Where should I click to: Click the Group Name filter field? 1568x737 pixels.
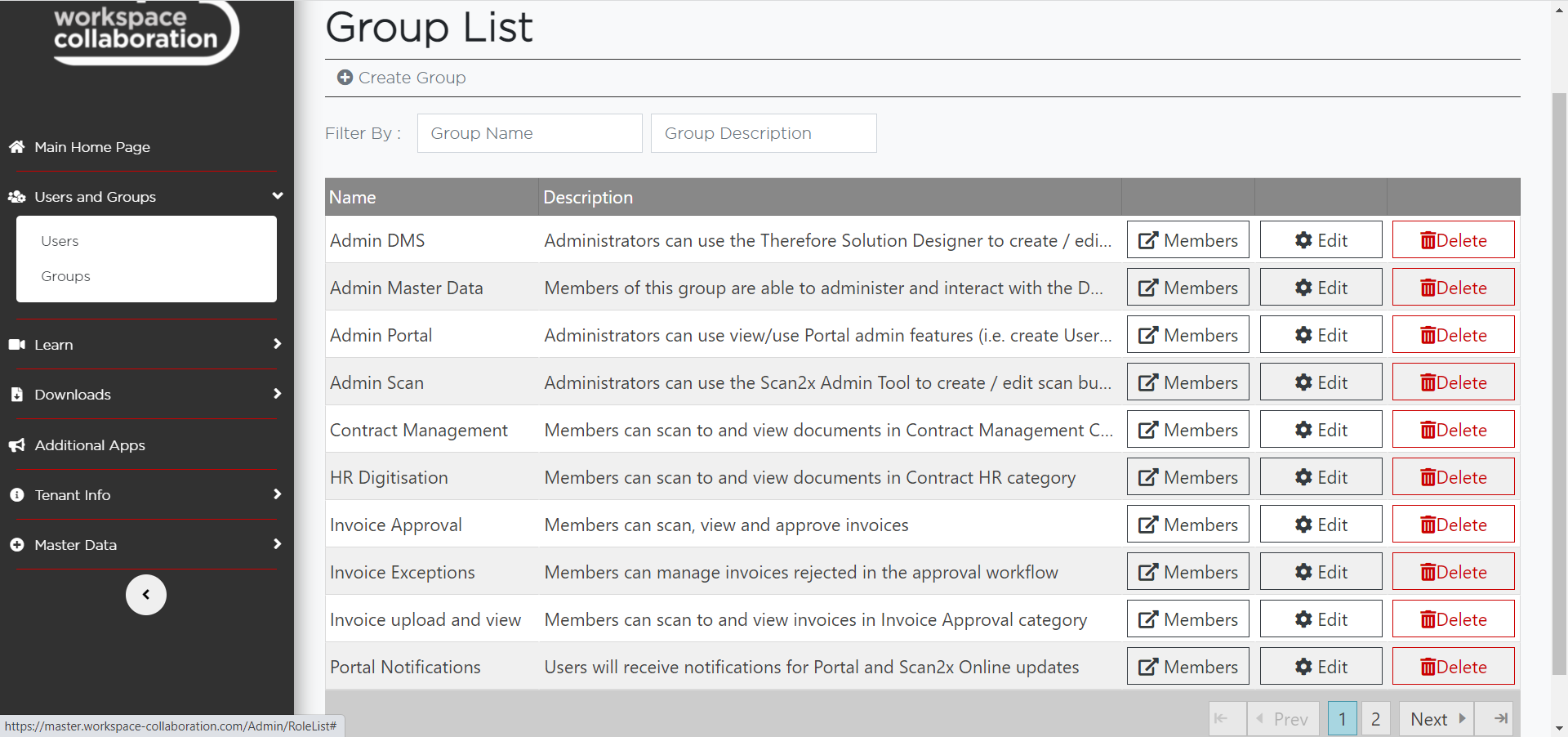pyautogui.click(x=529, y=133)
